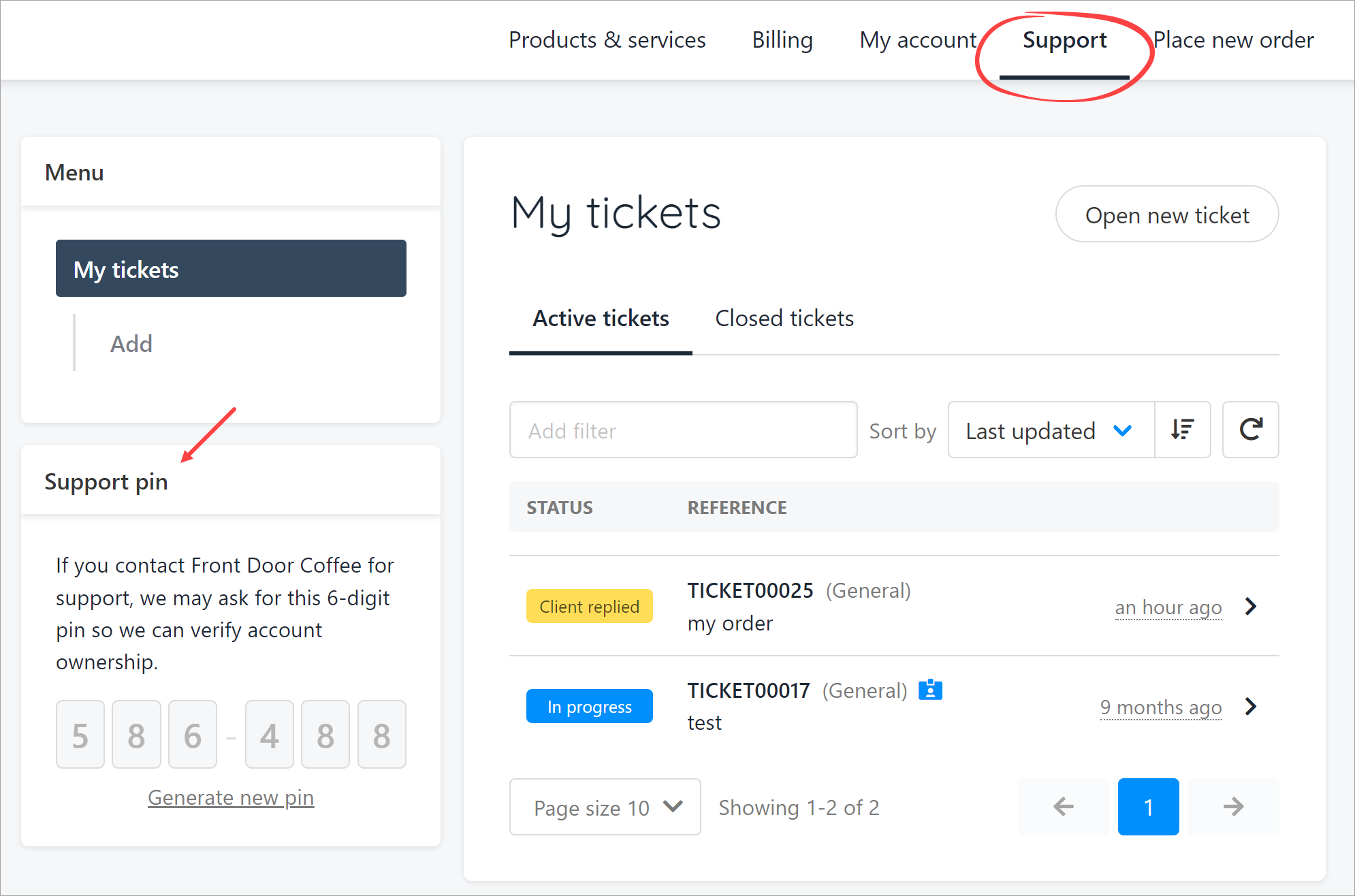Switch to the Closed tickets tab

coord(784,319)
